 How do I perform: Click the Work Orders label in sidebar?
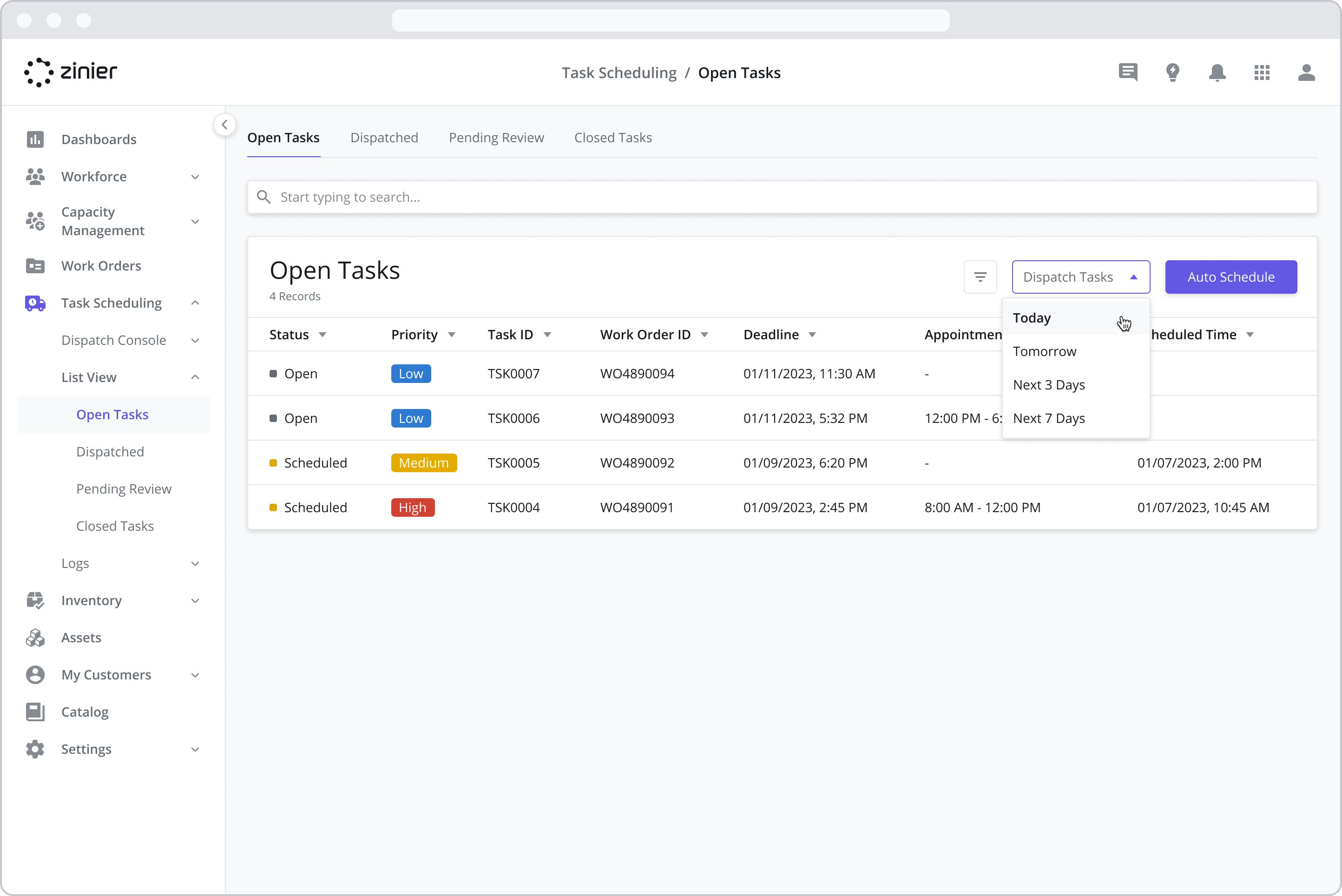coord(101,266)
